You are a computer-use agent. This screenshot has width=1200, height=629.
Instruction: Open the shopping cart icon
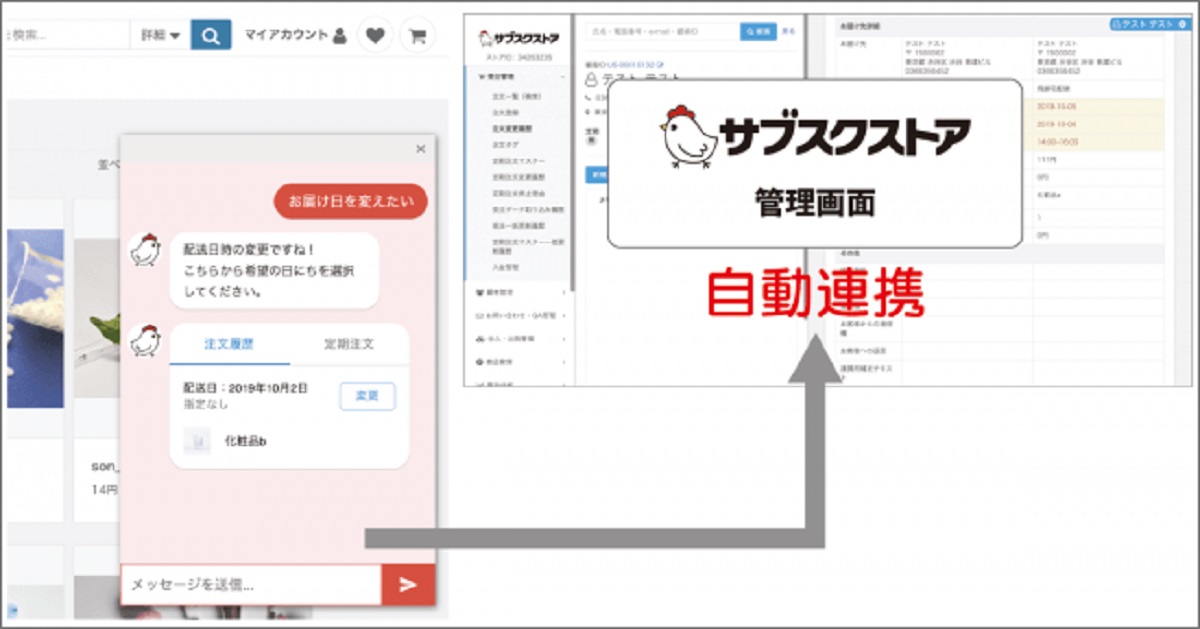(417, 35)
